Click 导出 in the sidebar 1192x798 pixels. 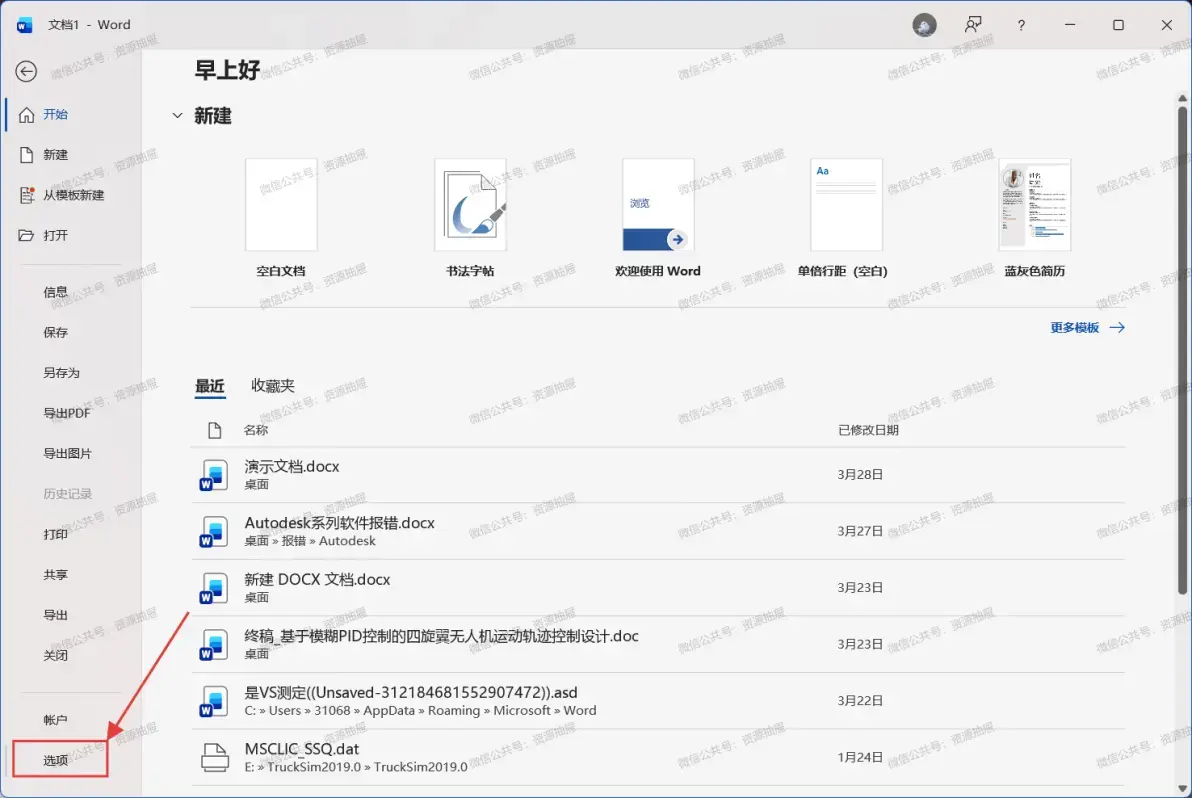(55, 615)
